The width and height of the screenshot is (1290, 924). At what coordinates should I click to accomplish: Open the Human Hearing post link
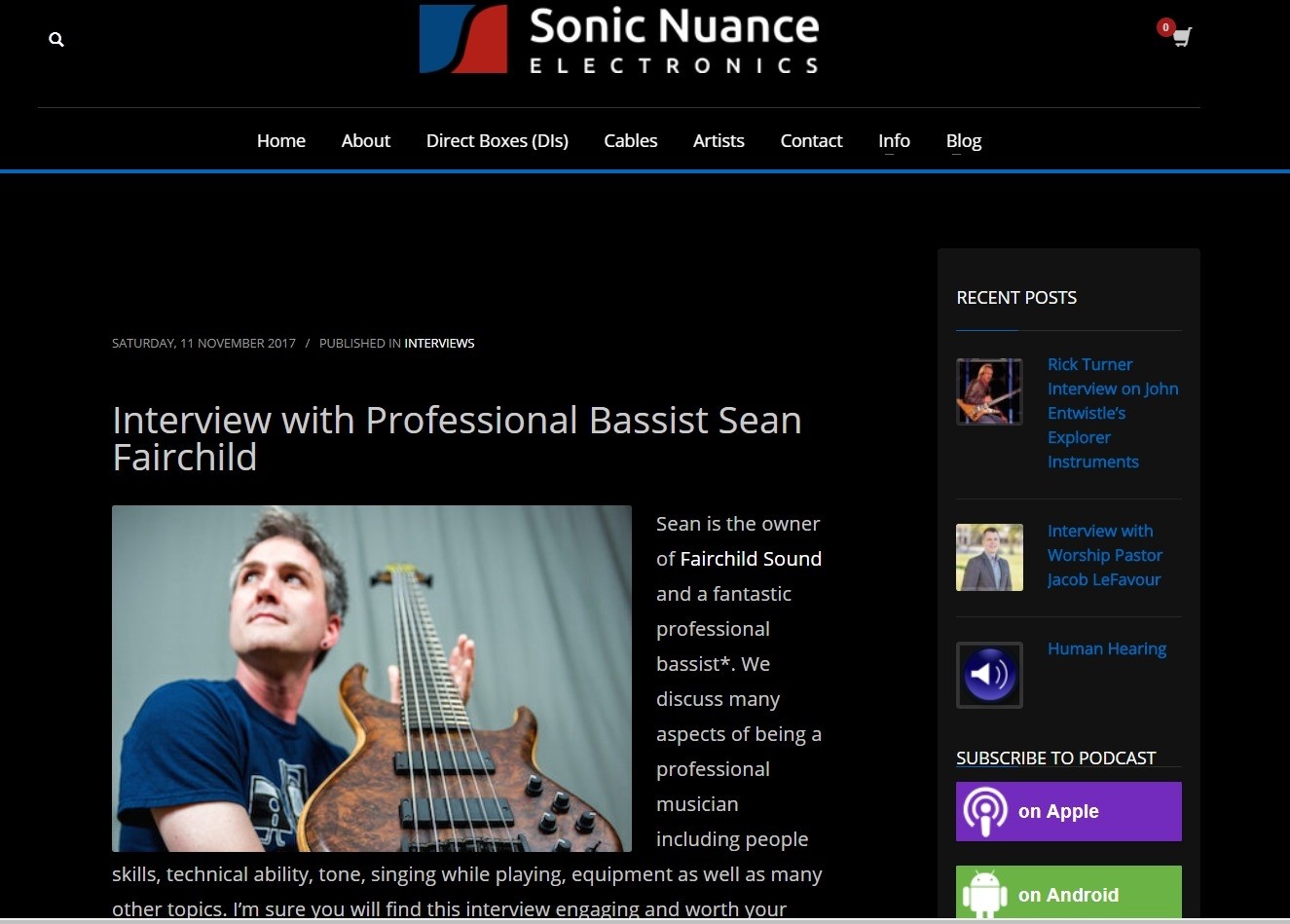1107,647
